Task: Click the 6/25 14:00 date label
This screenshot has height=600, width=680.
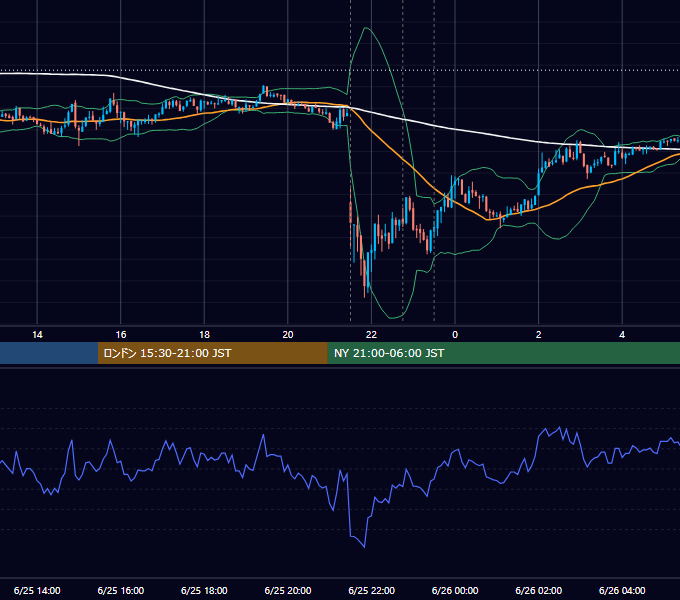Action: point(37,590)
